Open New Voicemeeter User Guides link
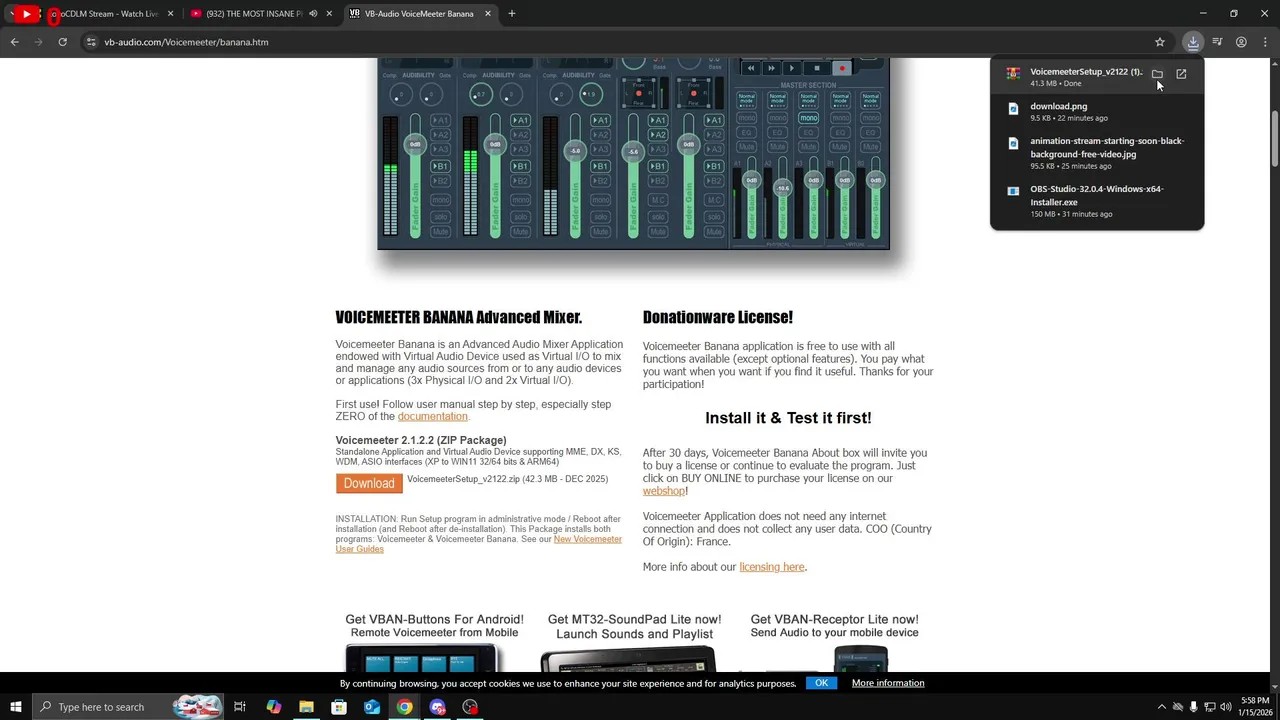 pos(479,544)
